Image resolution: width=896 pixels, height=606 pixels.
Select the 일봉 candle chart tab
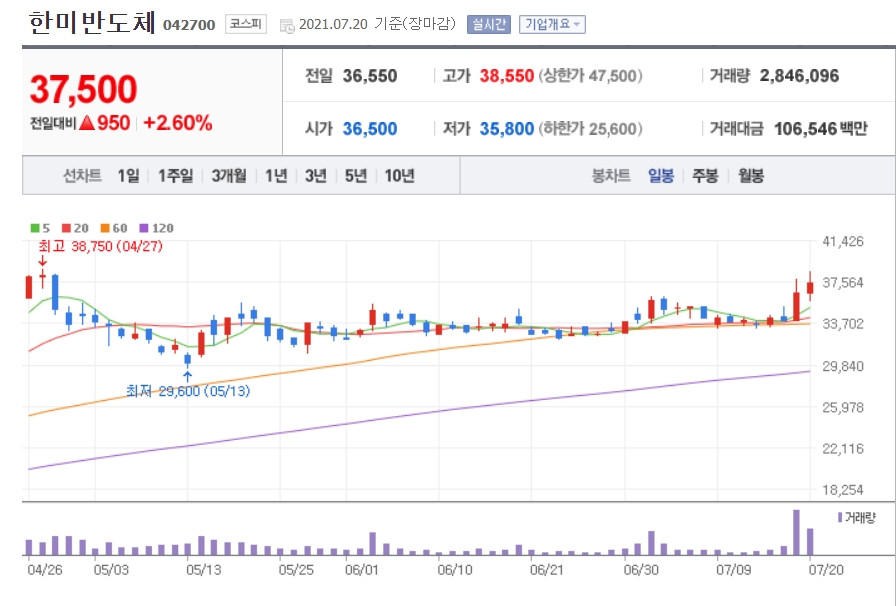pos(661,176)
